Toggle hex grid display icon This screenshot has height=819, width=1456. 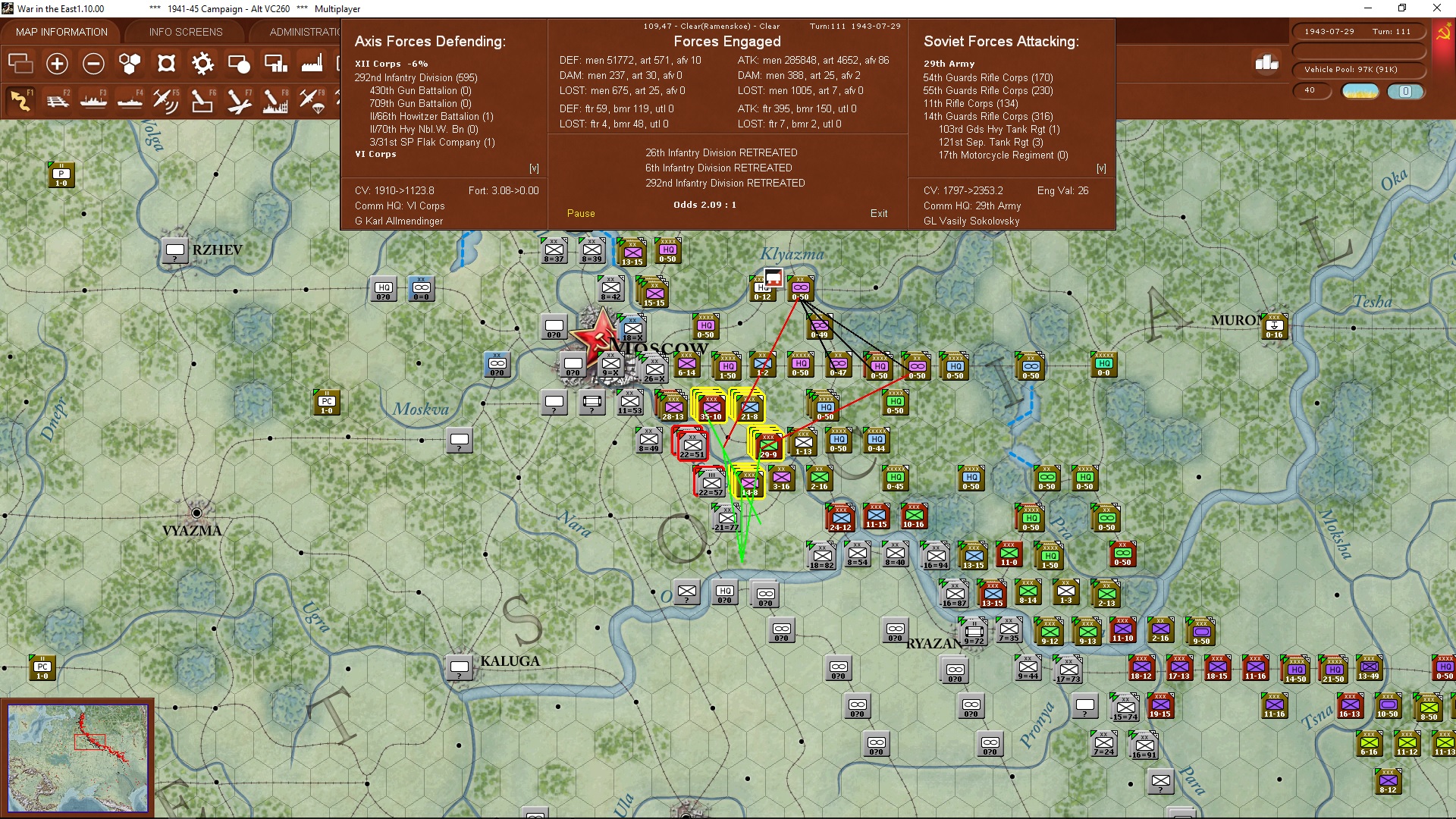(130, 64)
